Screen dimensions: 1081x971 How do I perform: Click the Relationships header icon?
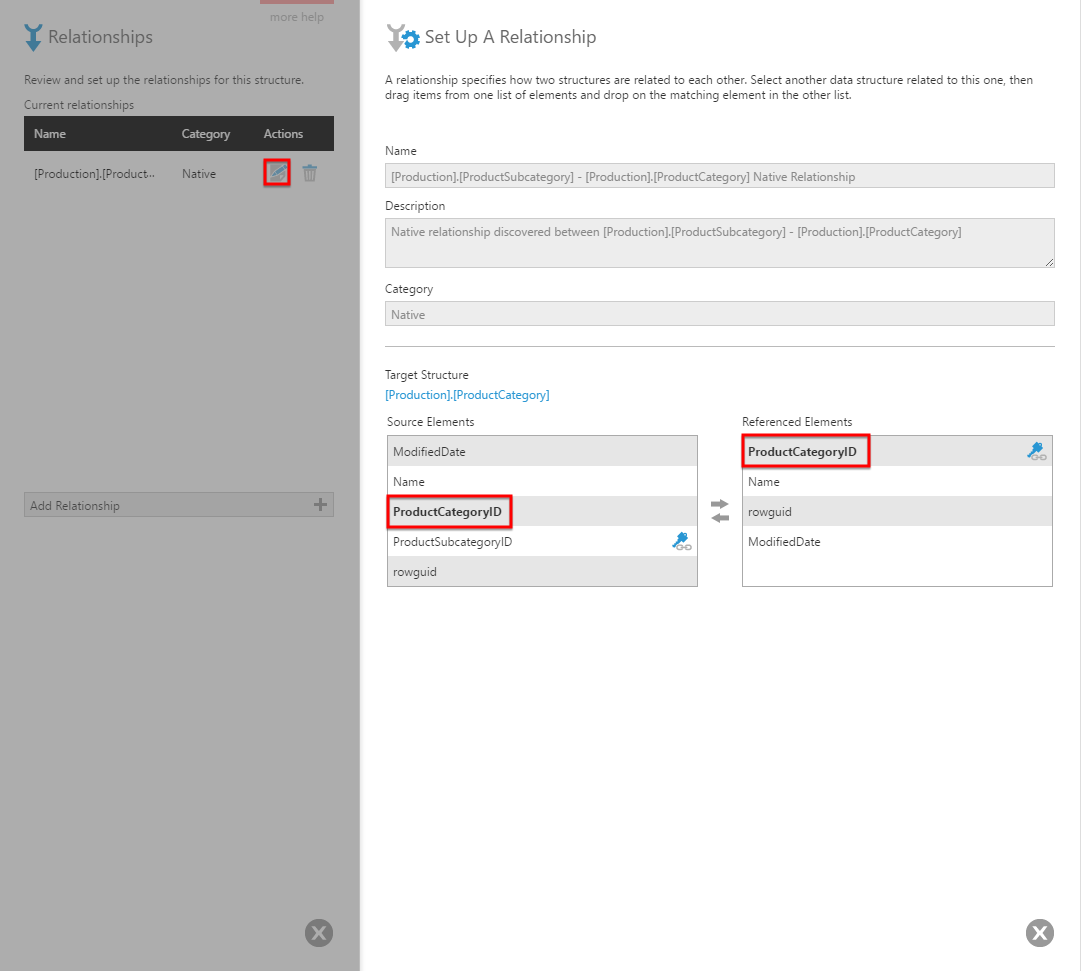pos(32,37)
